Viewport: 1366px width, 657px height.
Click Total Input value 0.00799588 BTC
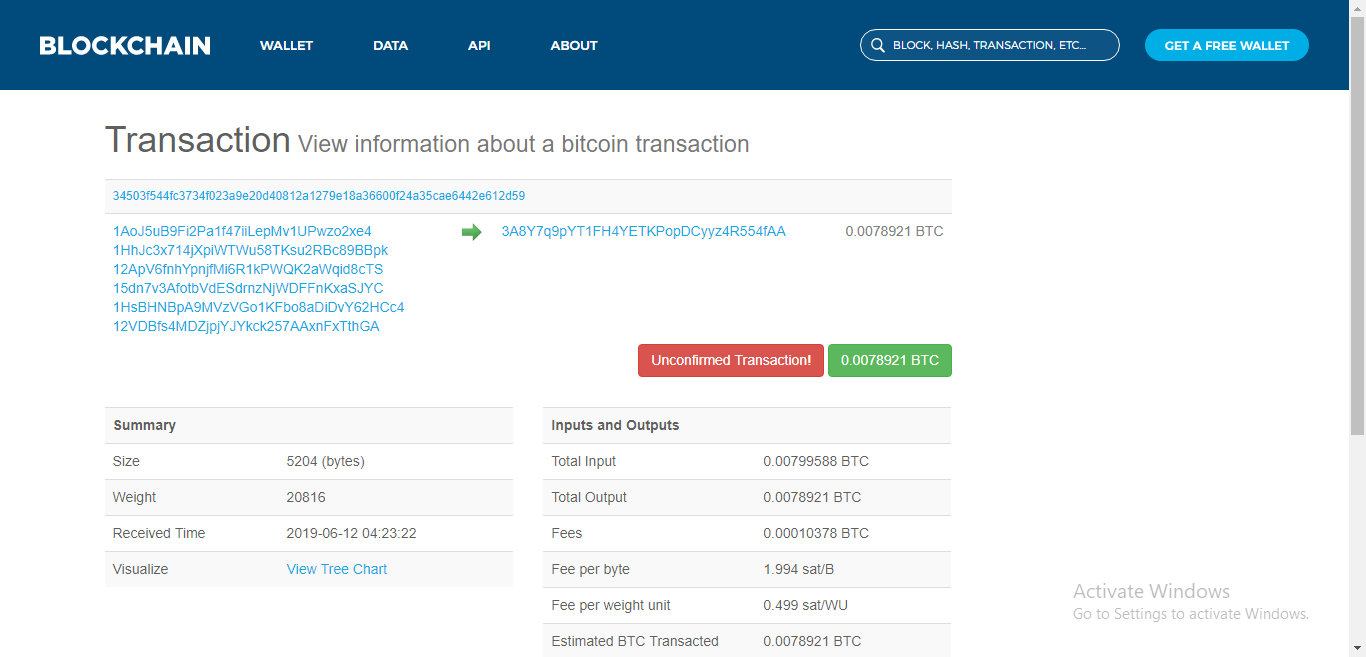816,461
